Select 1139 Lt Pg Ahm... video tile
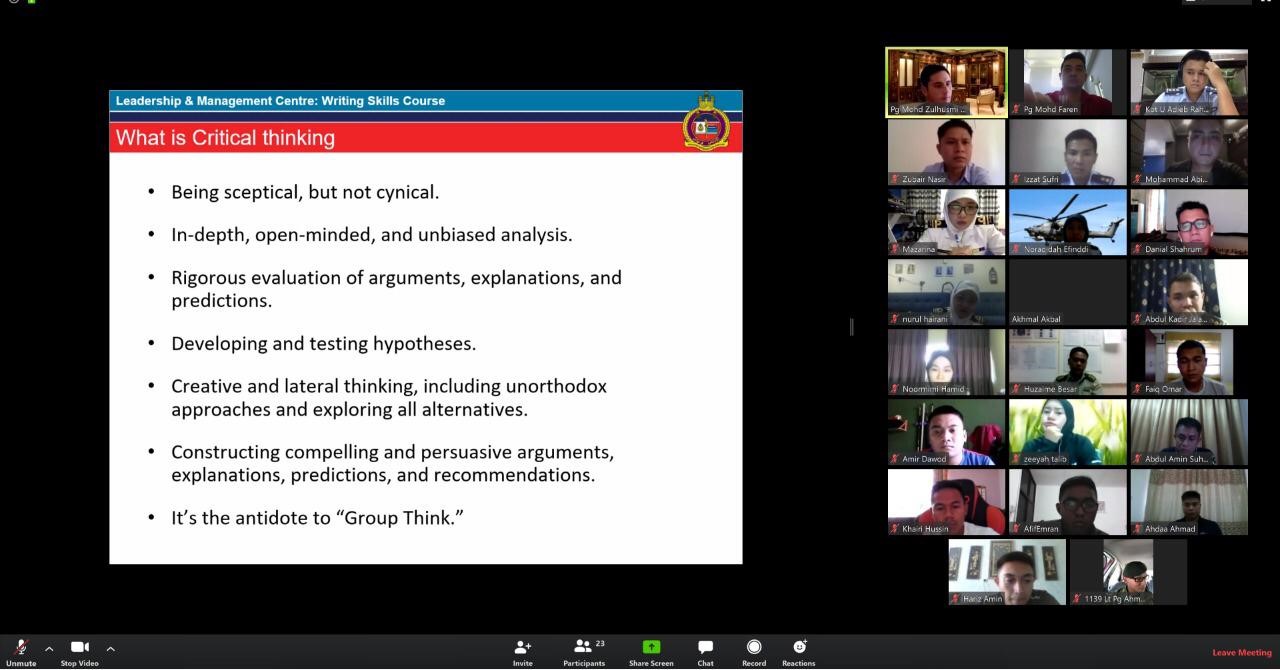The image size is (1280, 670). tap(1128, 572)
